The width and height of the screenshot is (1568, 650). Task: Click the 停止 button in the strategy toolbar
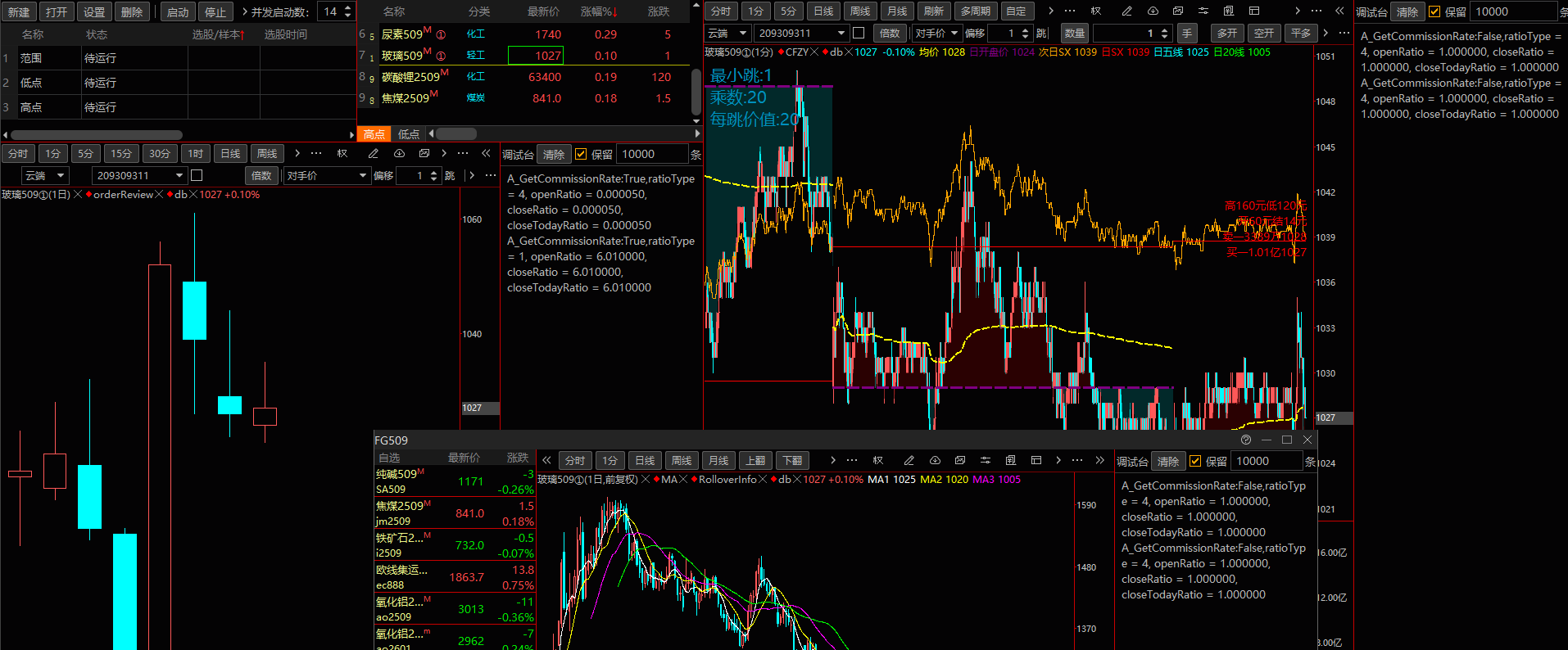pyautogui.click(x=215, y=12)
